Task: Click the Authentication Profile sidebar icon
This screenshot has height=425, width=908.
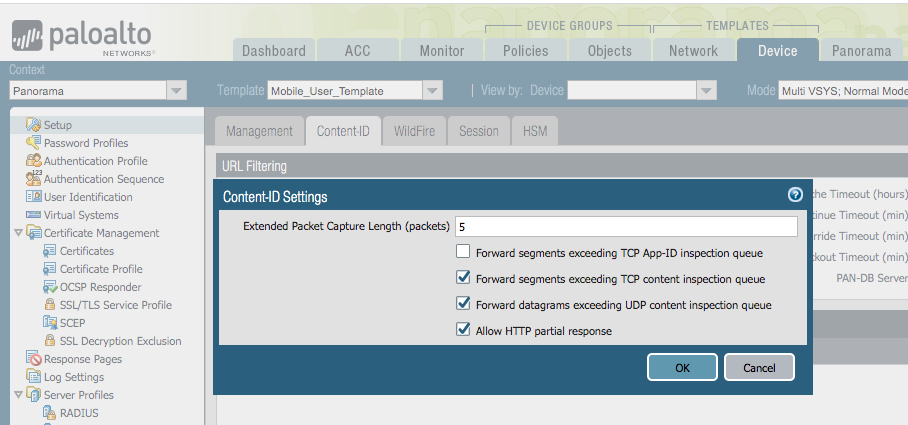Action: coord(34,161)
